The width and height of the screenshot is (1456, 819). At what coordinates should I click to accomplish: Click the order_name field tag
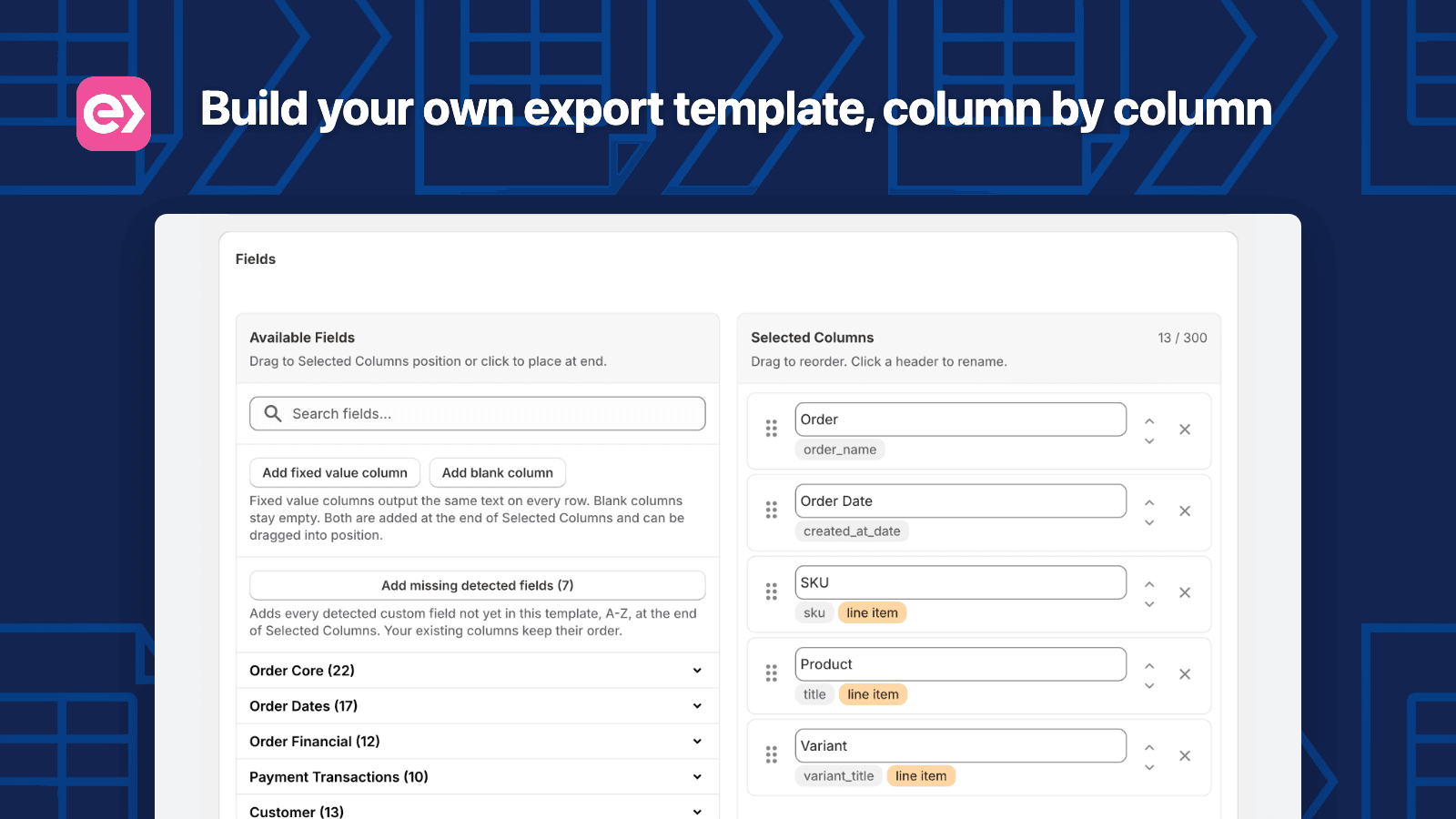840,450
